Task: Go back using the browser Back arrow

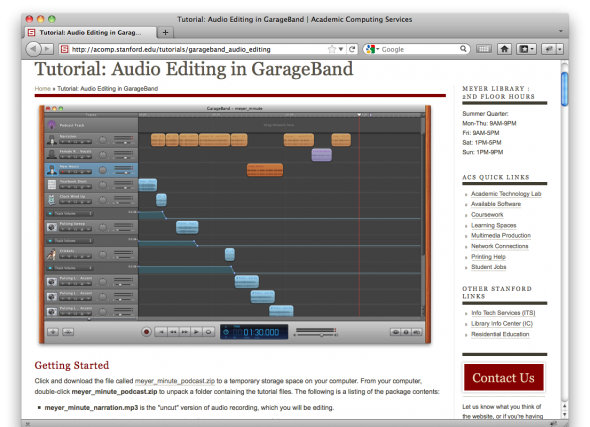Action: point(33,49)
